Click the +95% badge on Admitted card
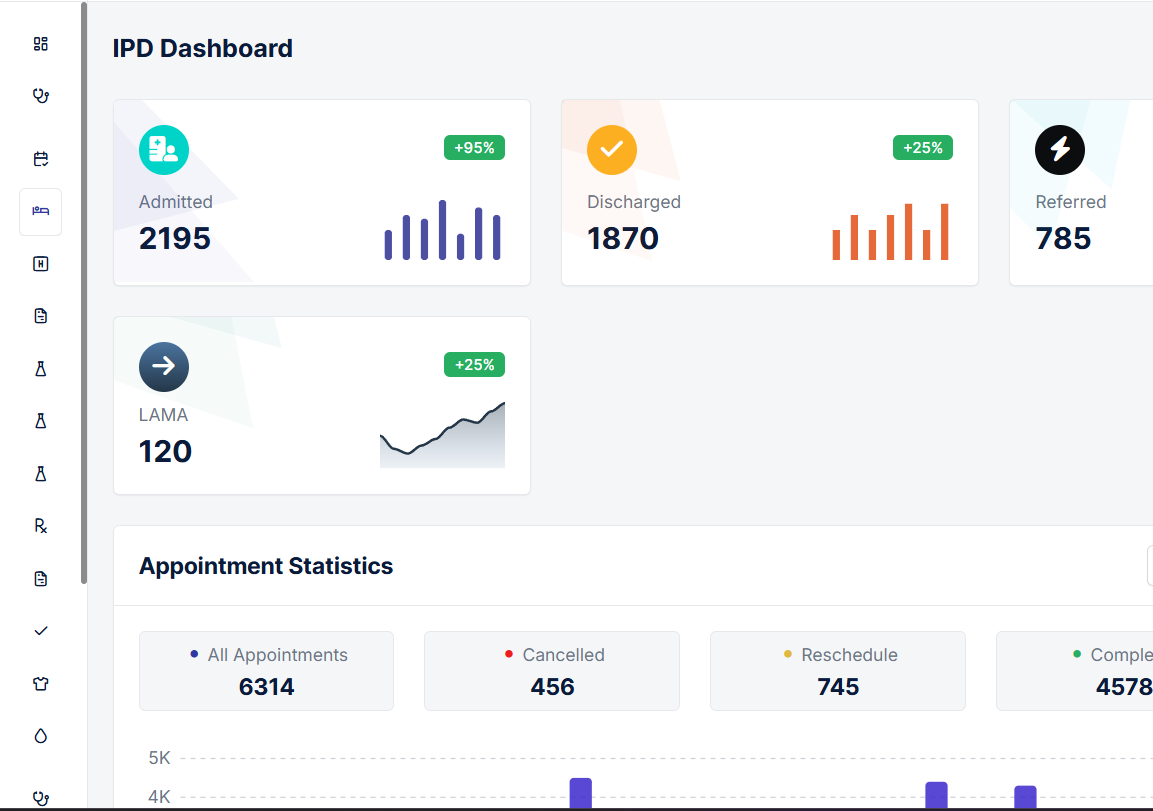Image resolution: width=1153 pixels, height=811 pixels. [474, 148]
